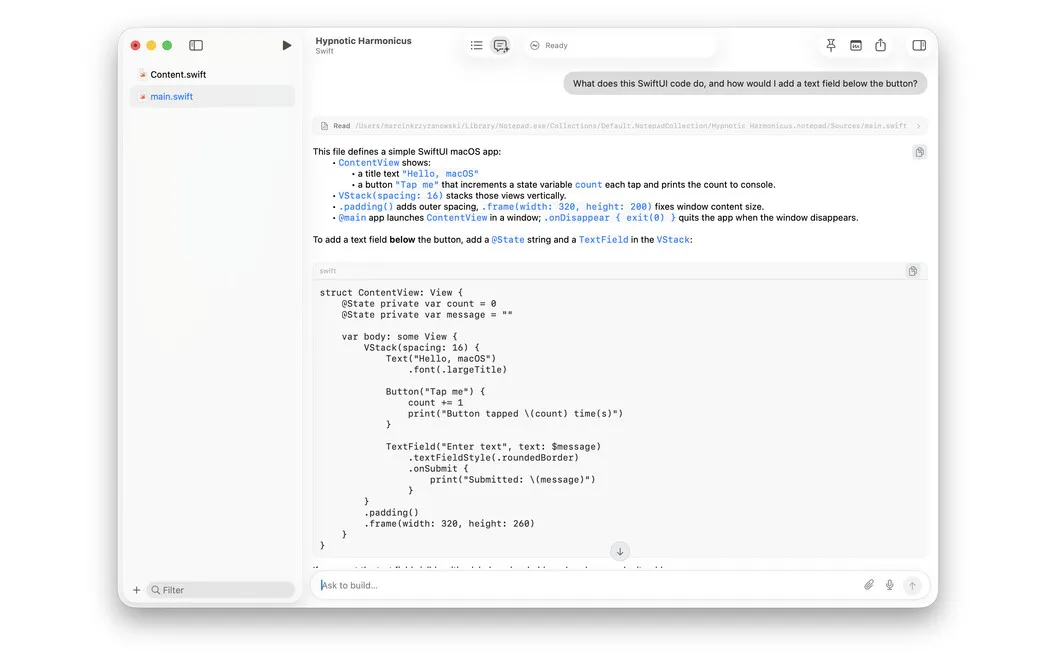
Task: Click the .textFieldStyle(.roundedBorder) code line
Action: click(493, 458)
